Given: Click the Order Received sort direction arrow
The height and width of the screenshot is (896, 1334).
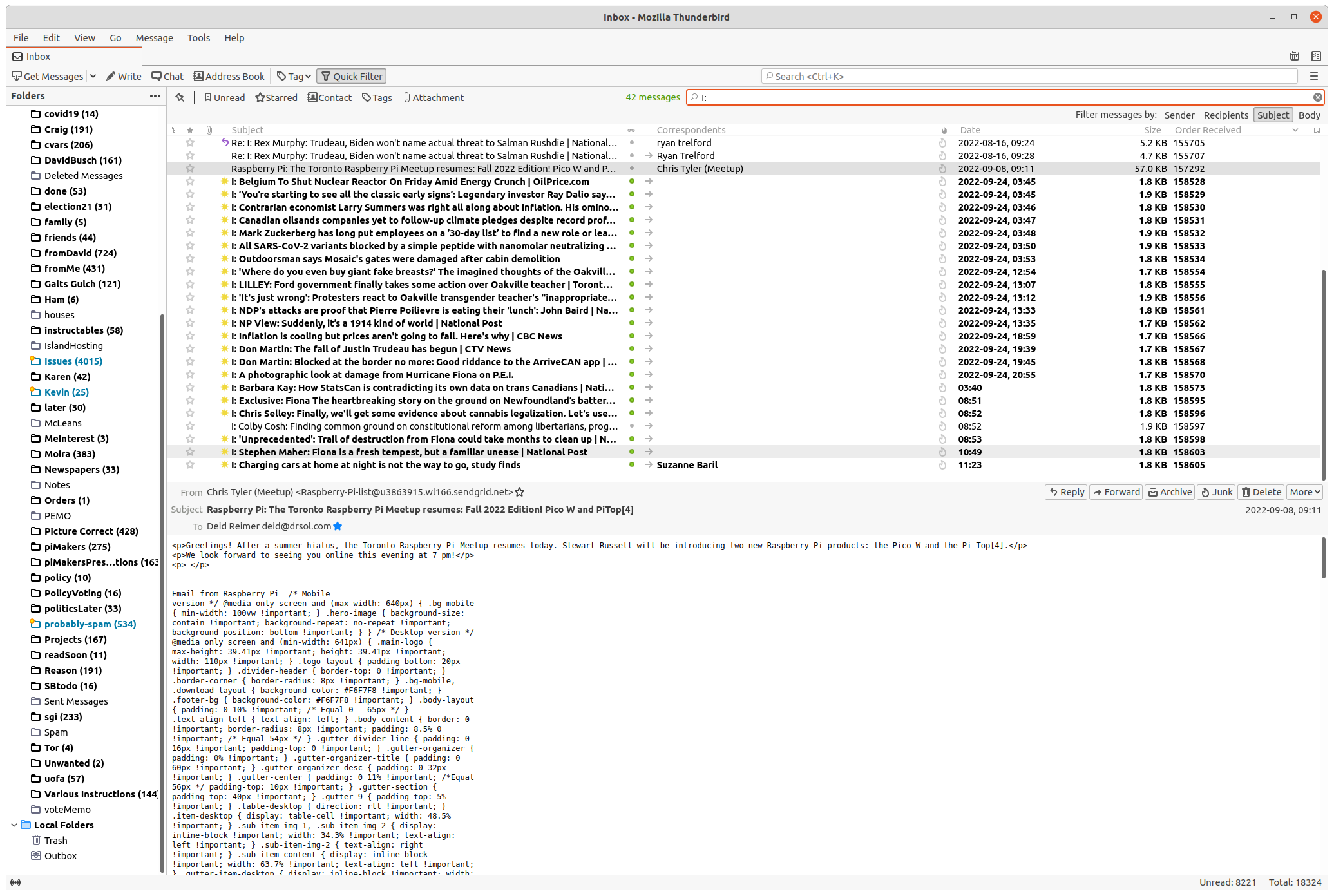Looking at the screenshot, I should (x=1295, y=130).
